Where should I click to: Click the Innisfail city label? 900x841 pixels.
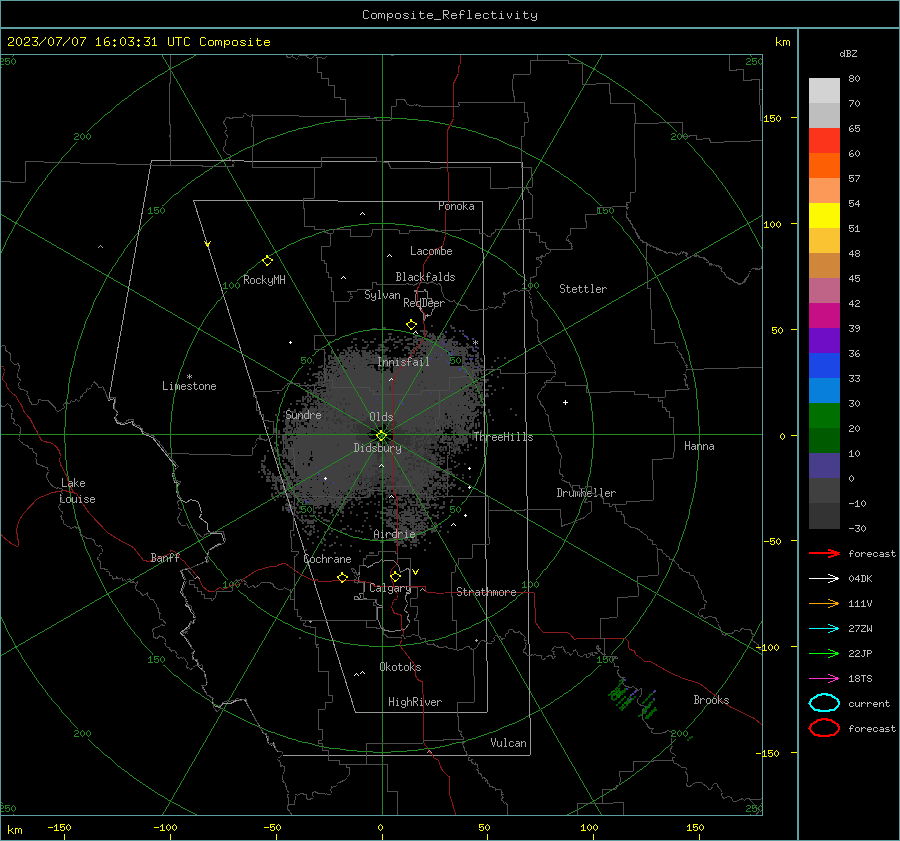403,362
